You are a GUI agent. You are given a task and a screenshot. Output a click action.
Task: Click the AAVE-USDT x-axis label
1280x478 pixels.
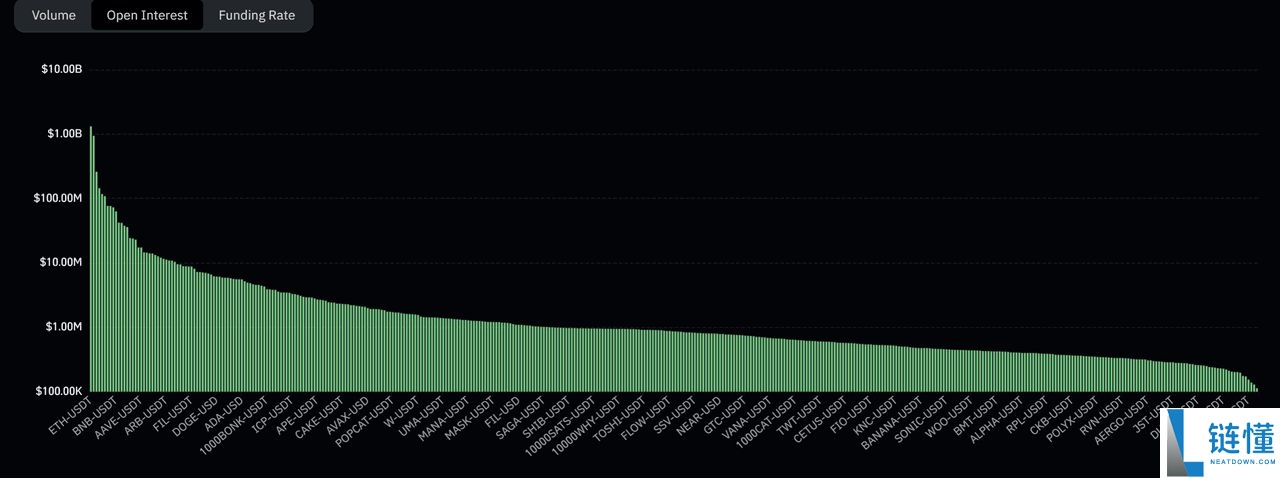coord(119,418)
